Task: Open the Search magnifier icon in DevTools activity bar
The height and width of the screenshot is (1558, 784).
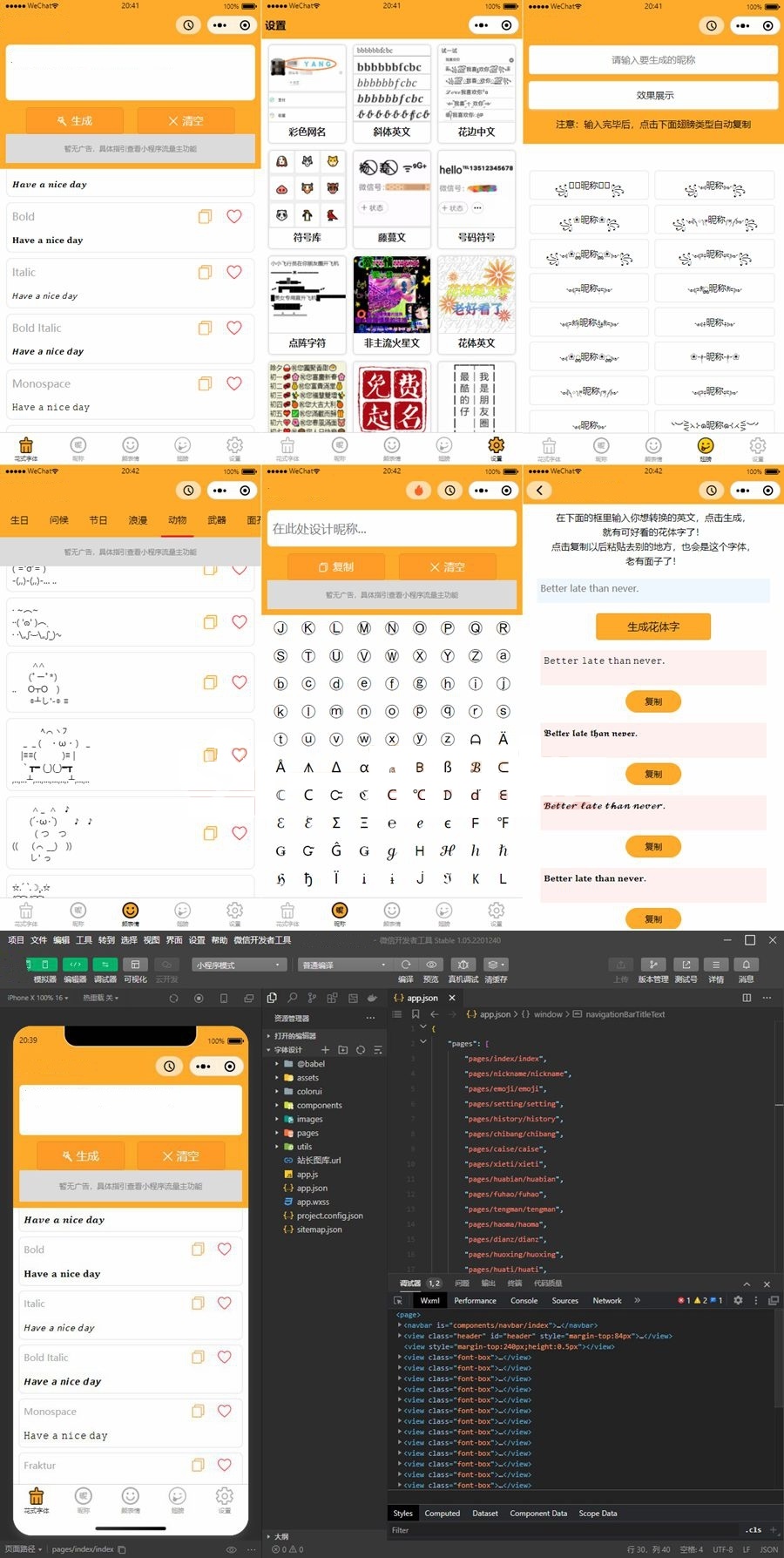Action: click(292, 998)
